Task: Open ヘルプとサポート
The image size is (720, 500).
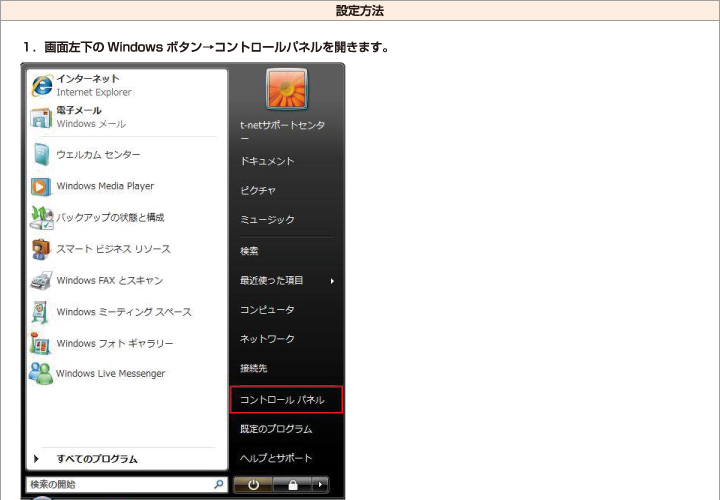Action: 276,458
